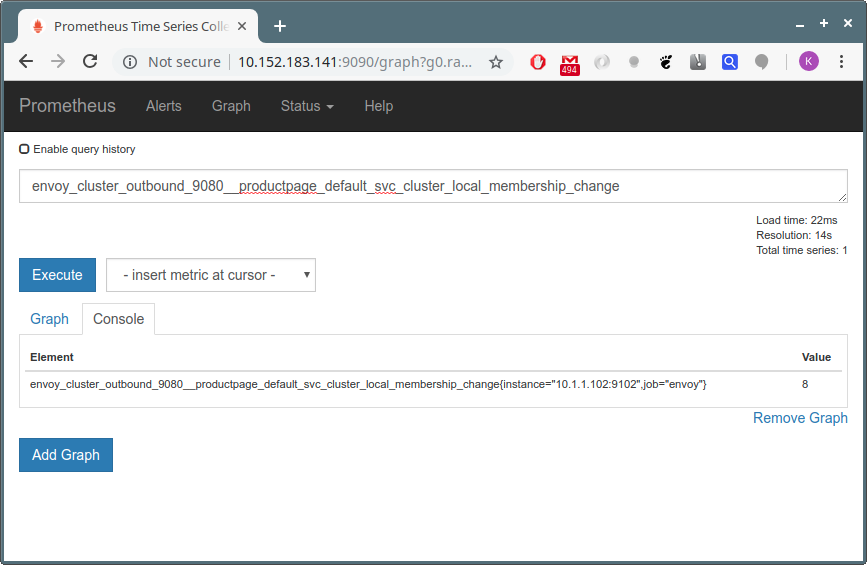Open Chrome's three-dot menu
This screenshot has width=867, height=565.
(841, 61)
